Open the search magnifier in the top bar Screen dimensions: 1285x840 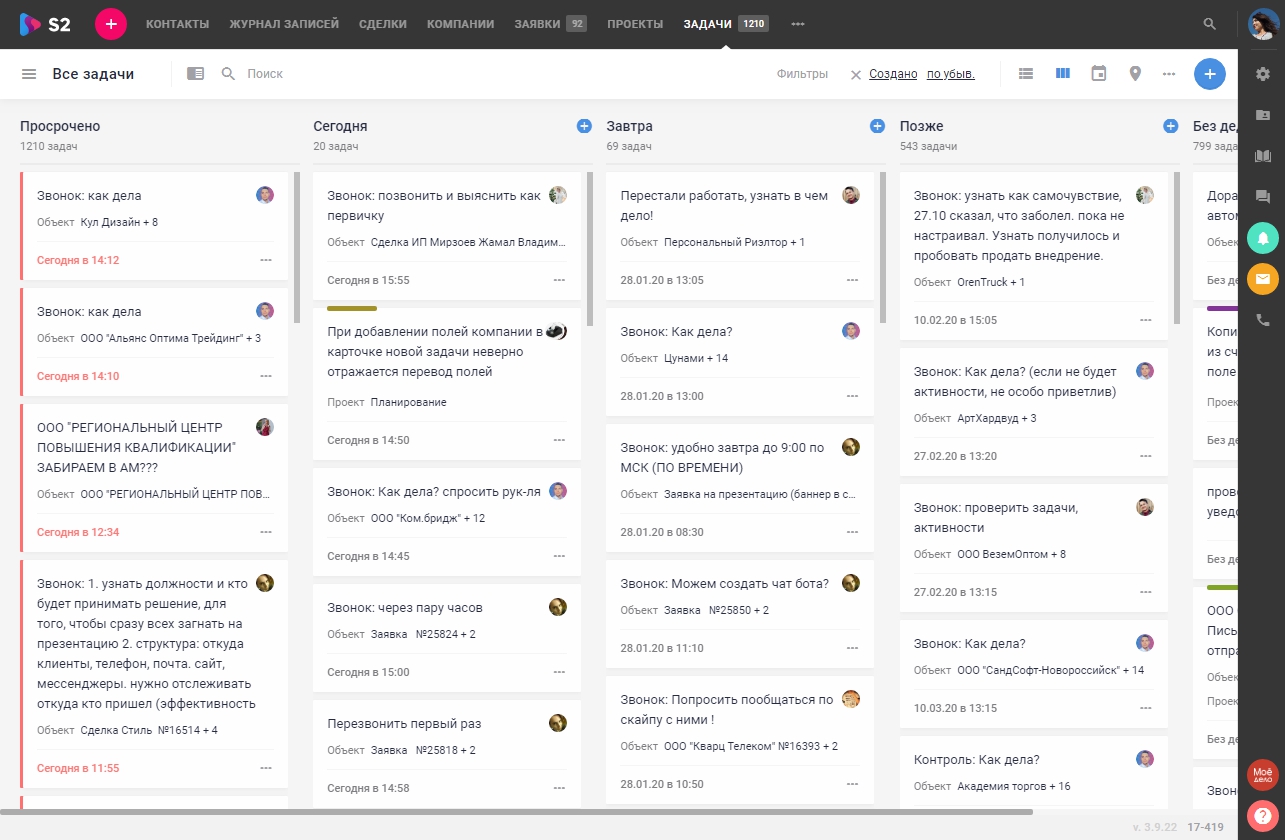(x=1210, y=22)
